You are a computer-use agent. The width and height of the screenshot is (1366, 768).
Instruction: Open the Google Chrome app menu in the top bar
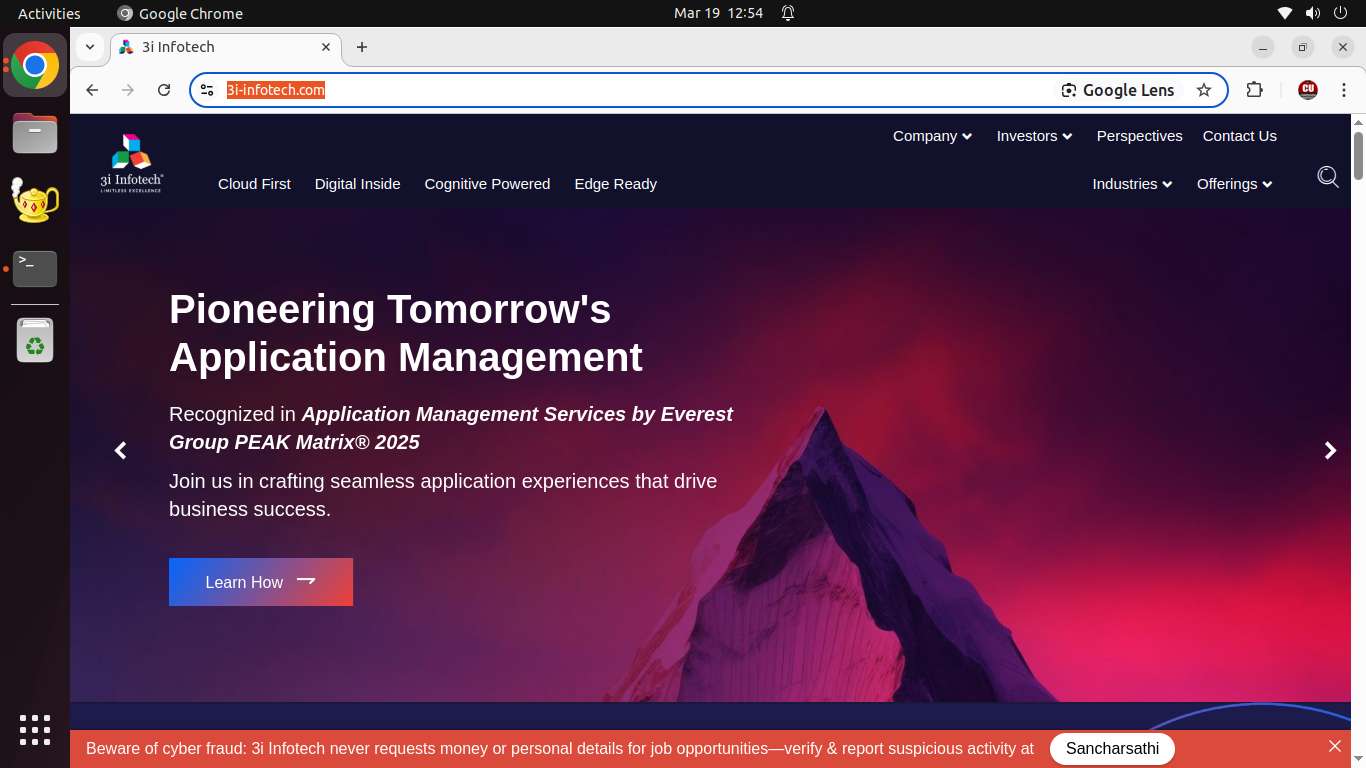pyautogui.click(x=180, y=13)
